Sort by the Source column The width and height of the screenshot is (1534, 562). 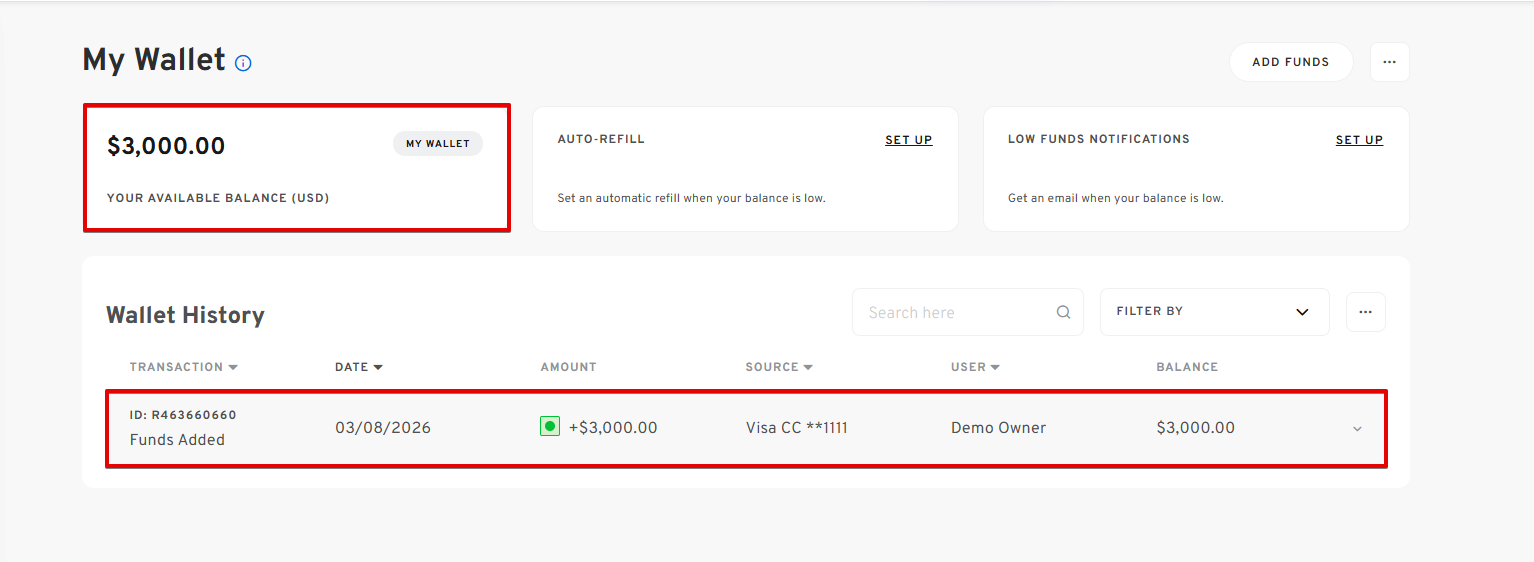(x=778, y=367)
